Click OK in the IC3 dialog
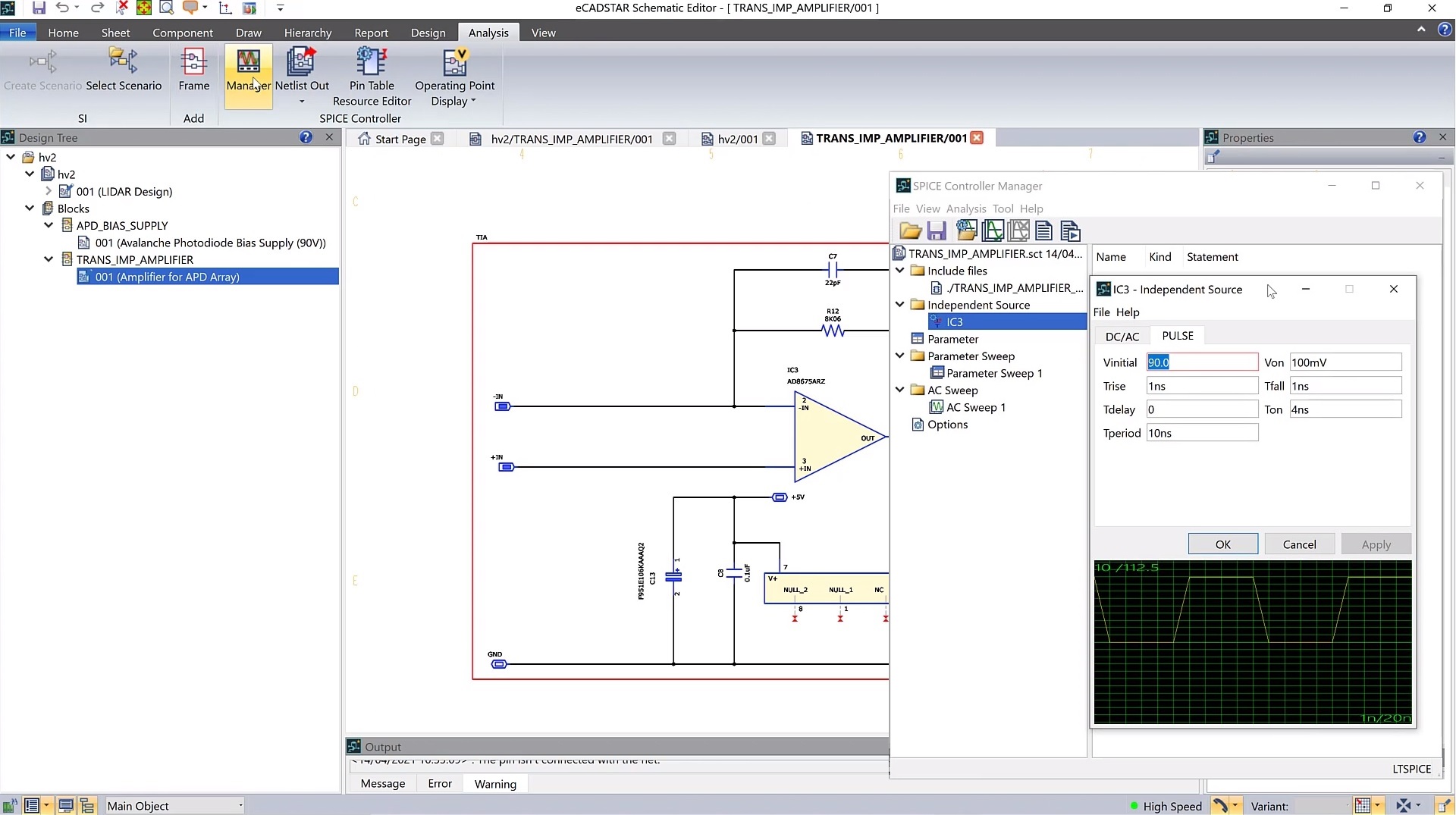The width and height of the screenshot is (1456, 815). coord(1222,544)
